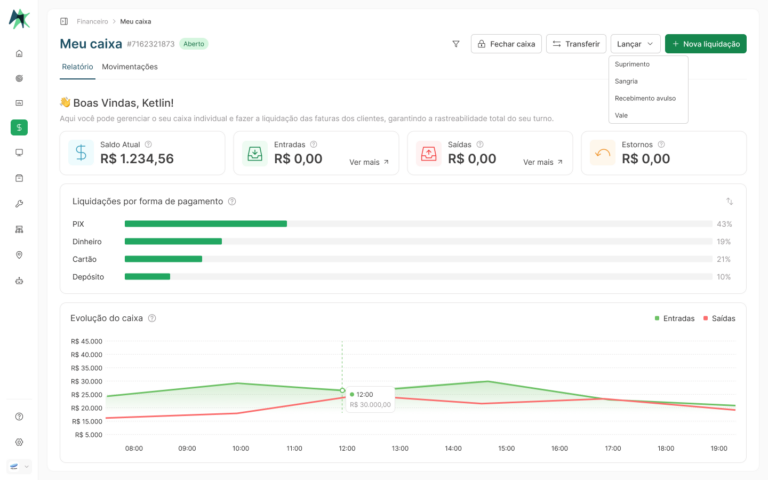Open the account switcher at sidebar bottom

tap(19, 466)
